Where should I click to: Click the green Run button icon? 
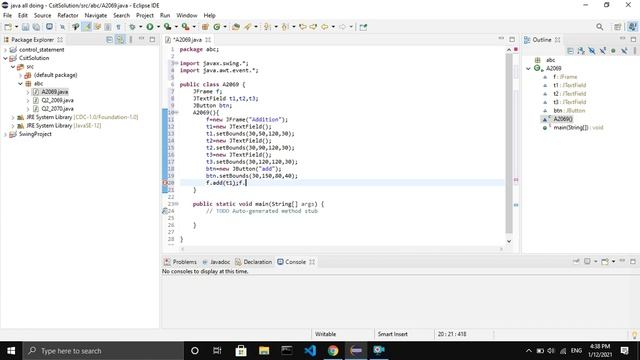tap(150, 27)
